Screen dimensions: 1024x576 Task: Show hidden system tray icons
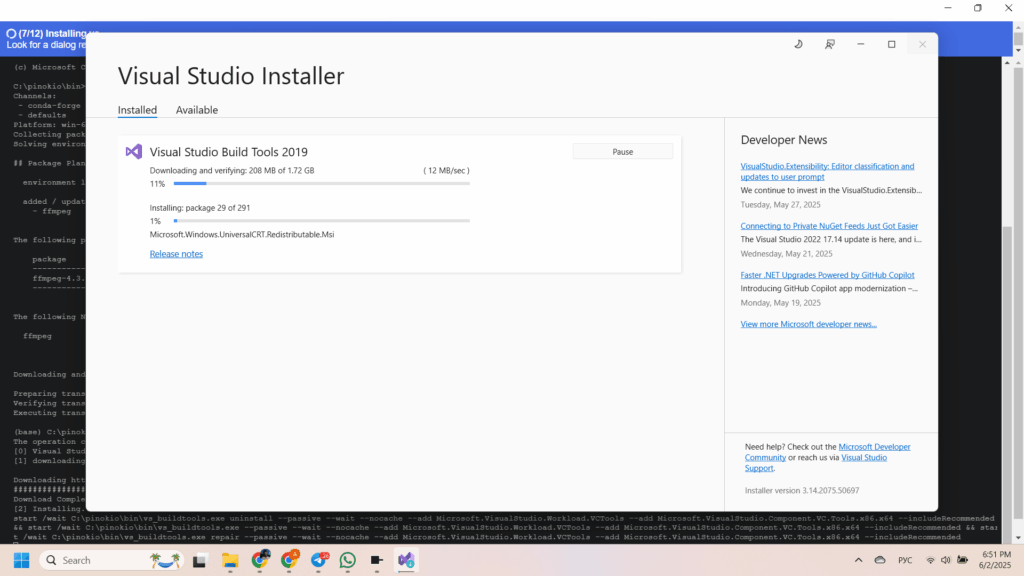858,560
